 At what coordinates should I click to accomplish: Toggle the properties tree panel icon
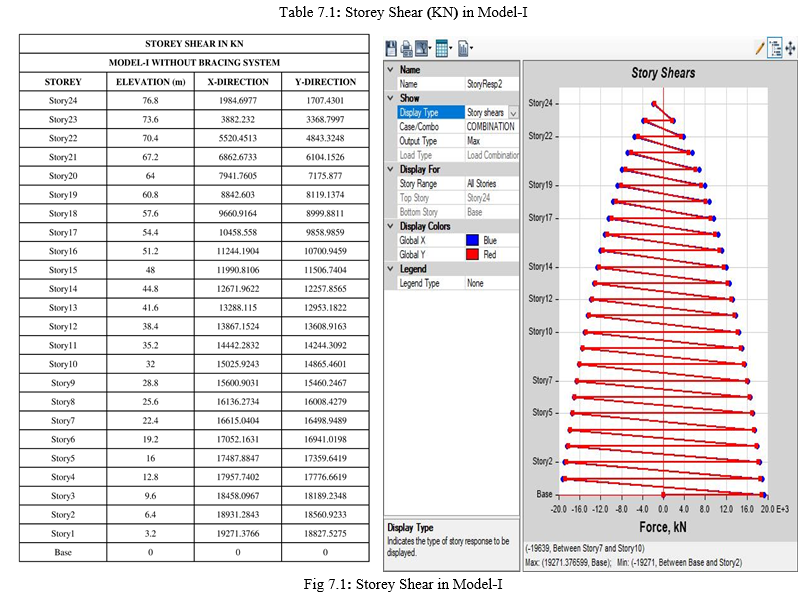[x=774, y=48]
